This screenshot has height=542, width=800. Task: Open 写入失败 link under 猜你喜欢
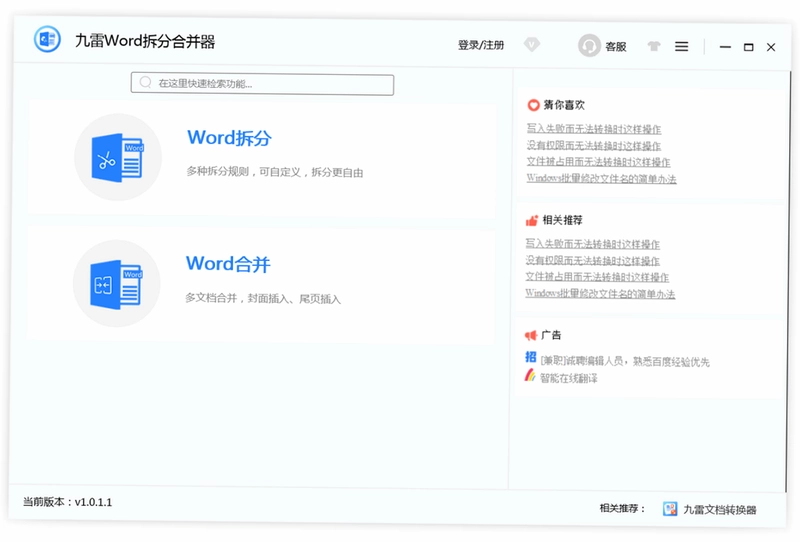(x=594, y=129)
